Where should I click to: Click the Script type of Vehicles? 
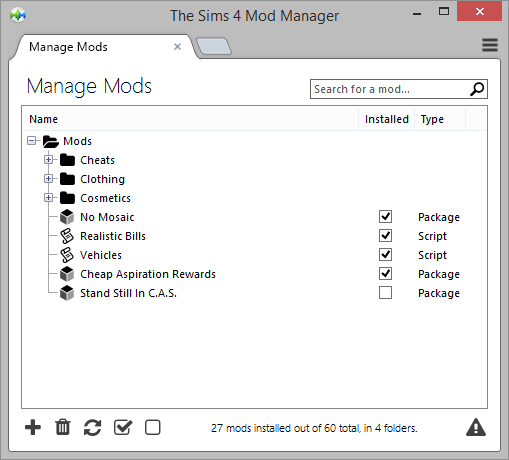click(432, 255)
